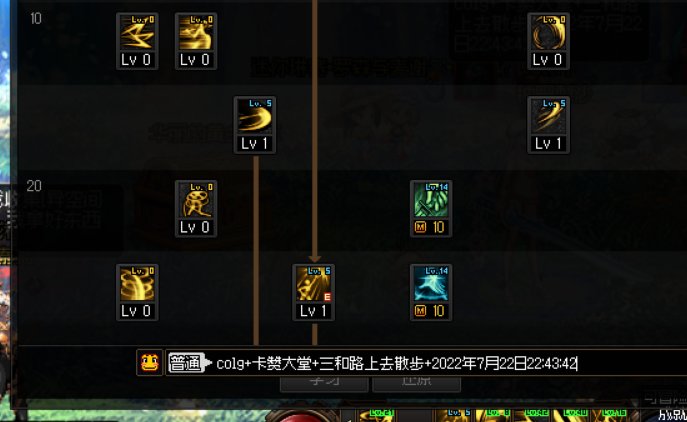Viewport: 687px width, 422px height.
Task: Click the blue wave mastery skill M 10
Action: (431, 292)
